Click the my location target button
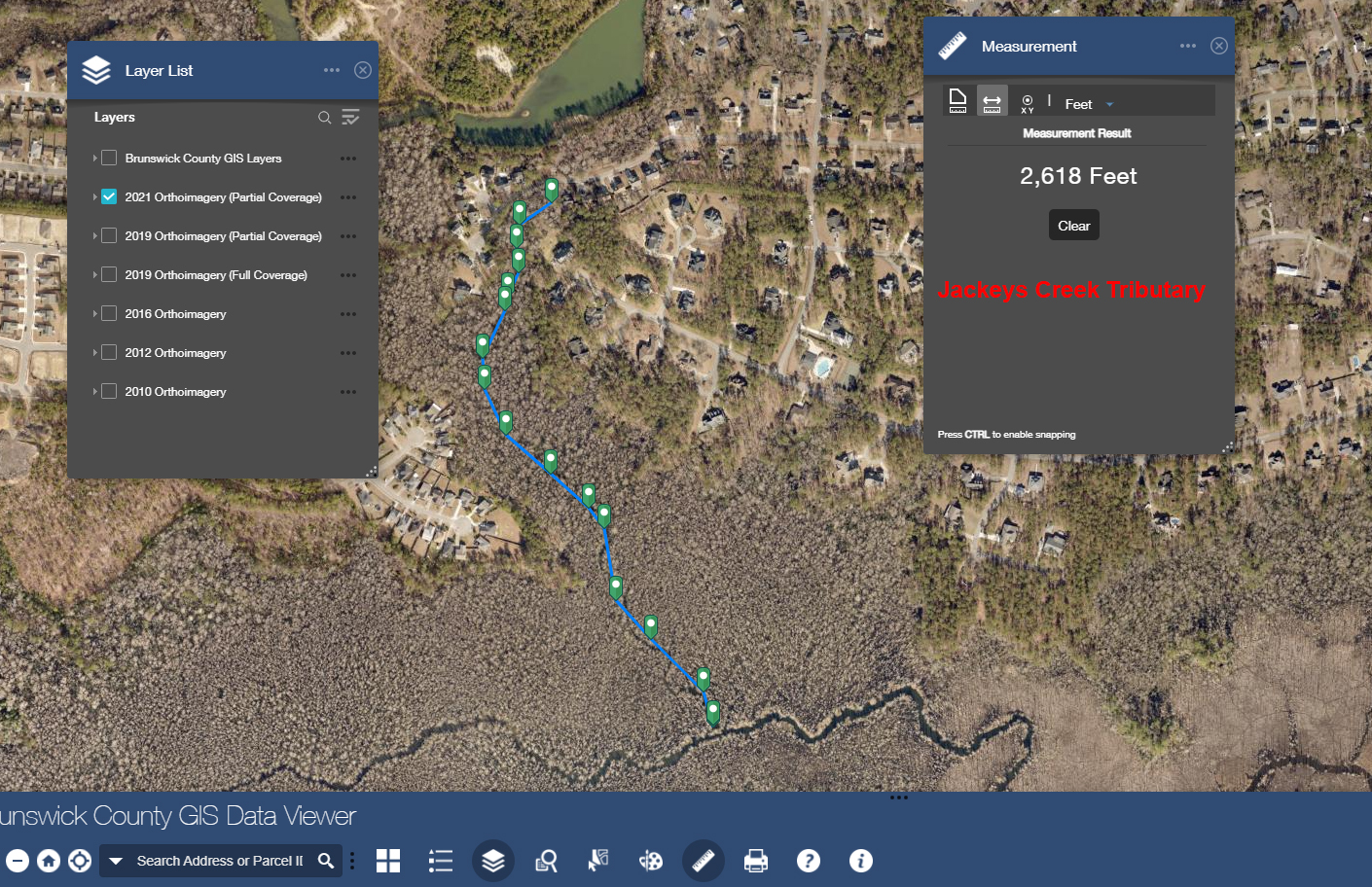This screenshot has width=1372, height=887. tap(80, 861)
